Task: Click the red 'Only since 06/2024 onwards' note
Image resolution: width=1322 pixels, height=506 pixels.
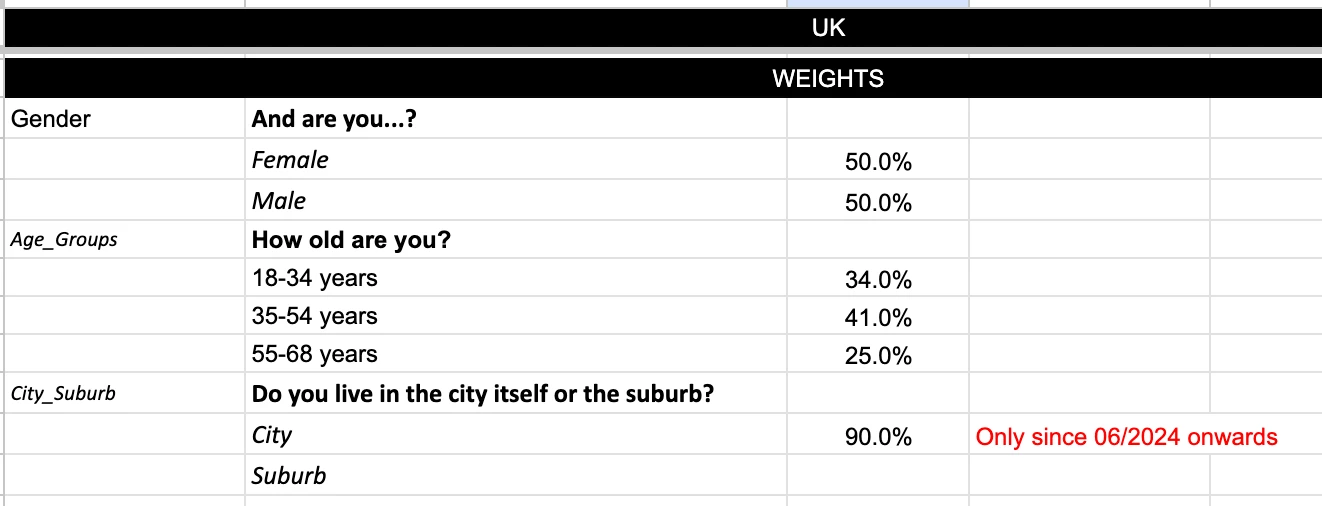Action: click(x=1127, y=437)
